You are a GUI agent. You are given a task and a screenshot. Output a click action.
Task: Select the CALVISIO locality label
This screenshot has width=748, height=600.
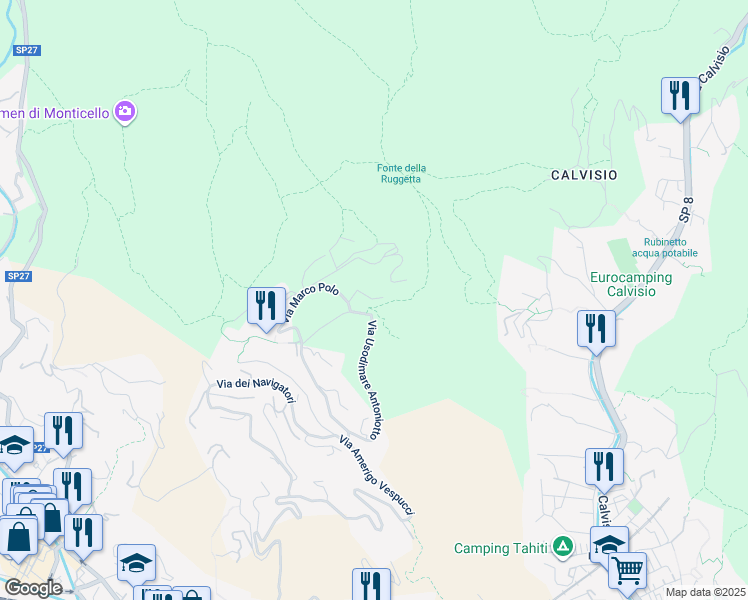[584, 175]
